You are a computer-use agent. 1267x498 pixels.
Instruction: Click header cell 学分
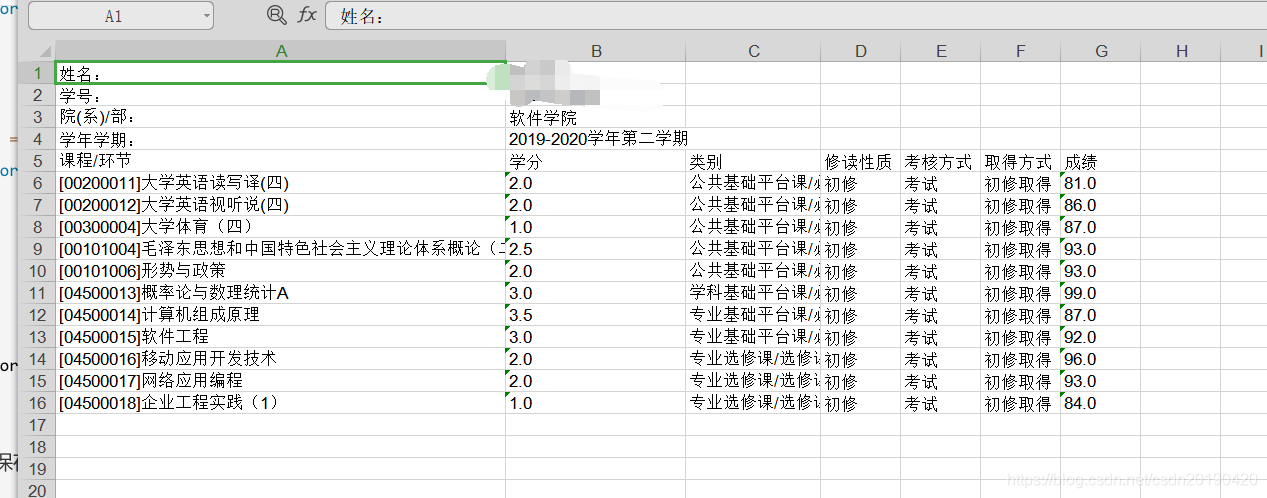[596, 161]
